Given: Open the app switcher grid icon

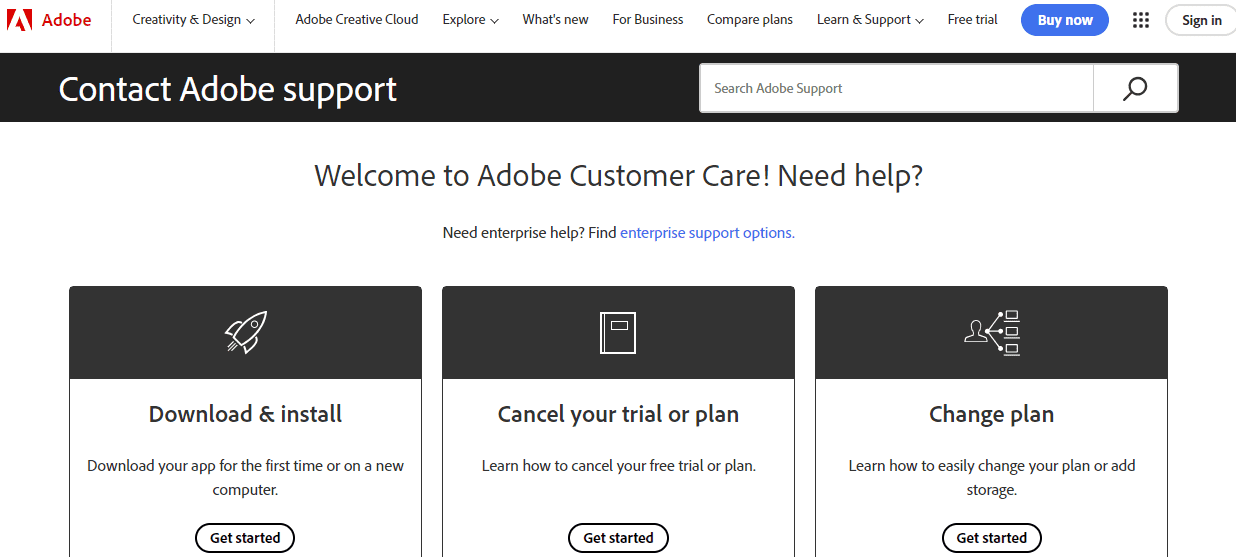Looking at the screenshot, I should pyautogui.click(x=1140, y=20).
